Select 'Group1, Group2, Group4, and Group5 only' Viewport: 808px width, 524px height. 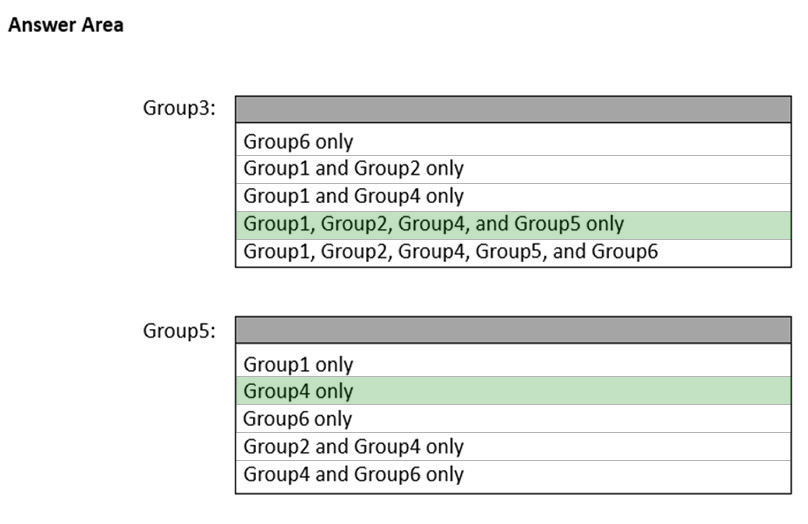(x=433, y=223)
